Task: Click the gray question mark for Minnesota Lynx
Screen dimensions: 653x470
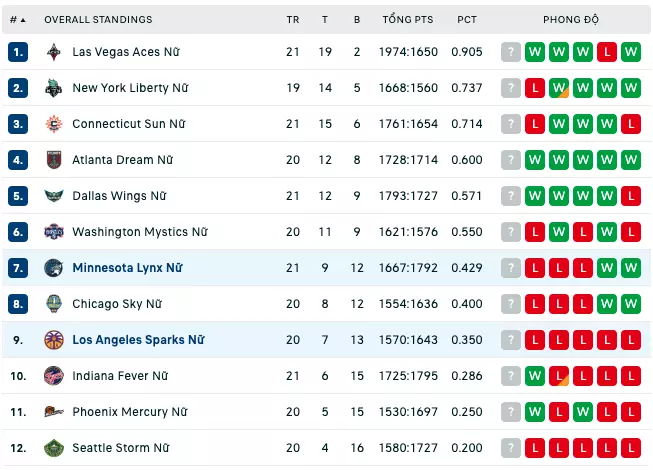Action: pyautogui.click(x=511, y=268)
